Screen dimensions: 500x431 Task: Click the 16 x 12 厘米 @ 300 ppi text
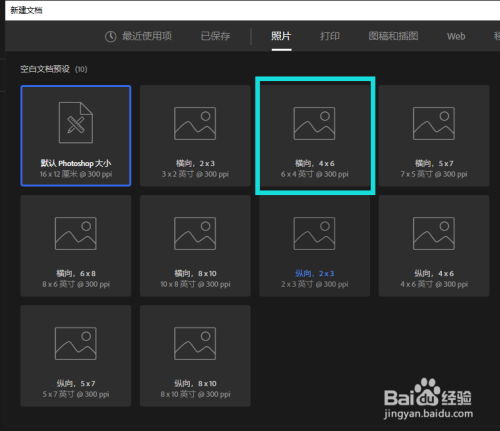76,174
